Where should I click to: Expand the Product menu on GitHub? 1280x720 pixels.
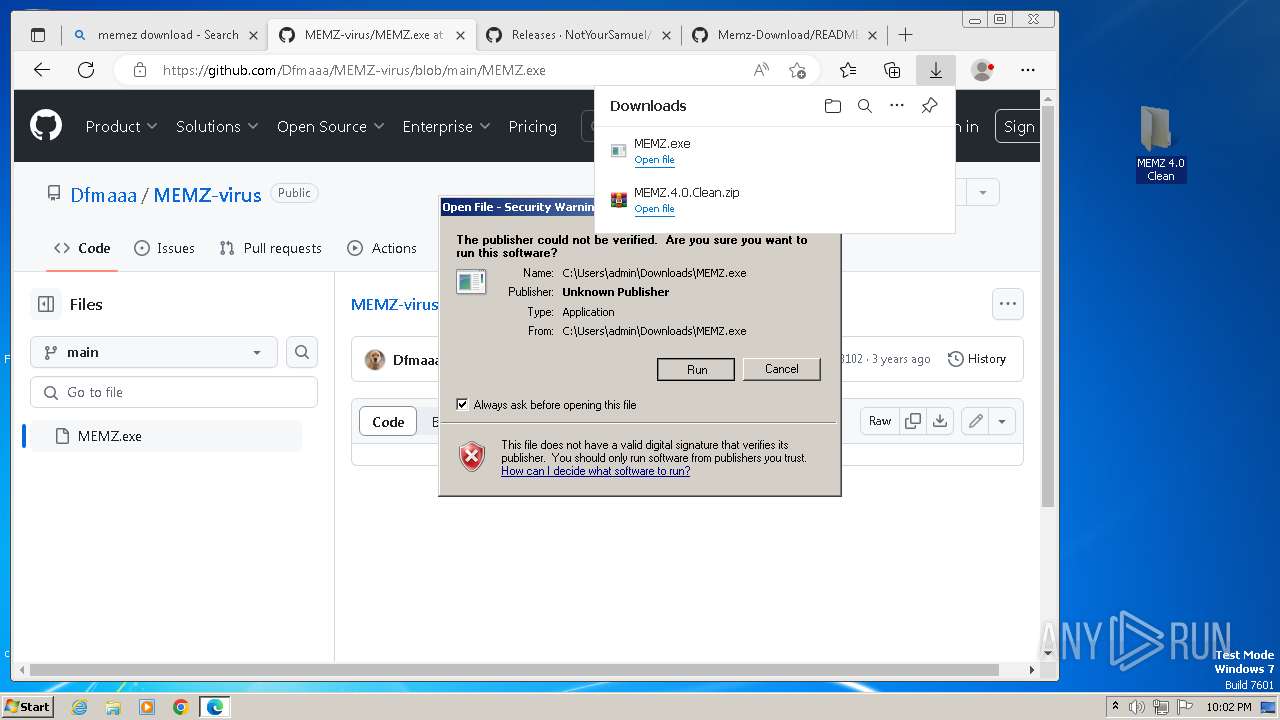point(121,126)
